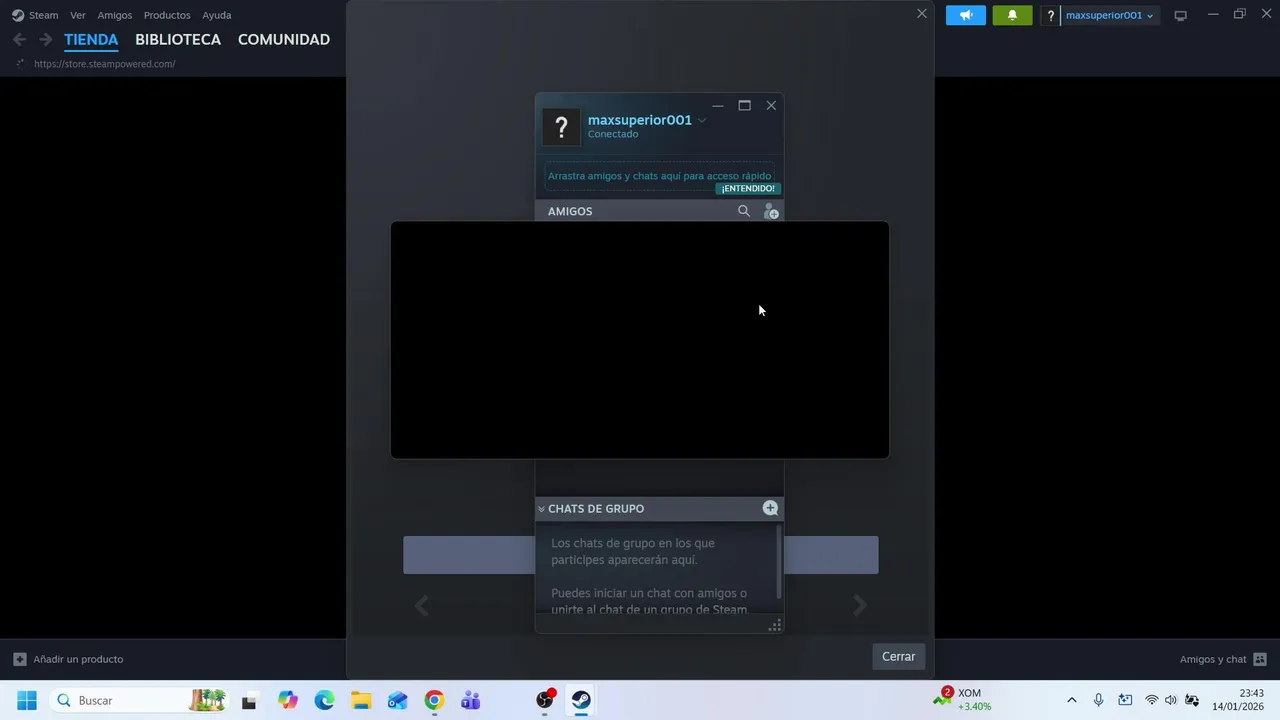Go forward with the right arrow

(x=45, y=39)
